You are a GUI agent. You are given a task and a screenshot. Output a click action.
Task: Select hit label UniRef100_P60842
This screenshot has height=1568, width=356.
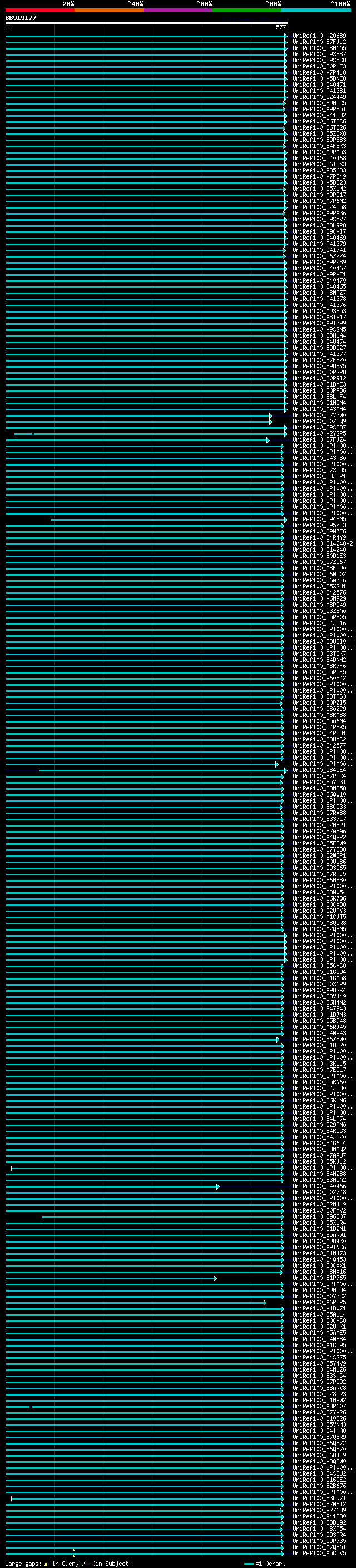[x=319, y=678]
